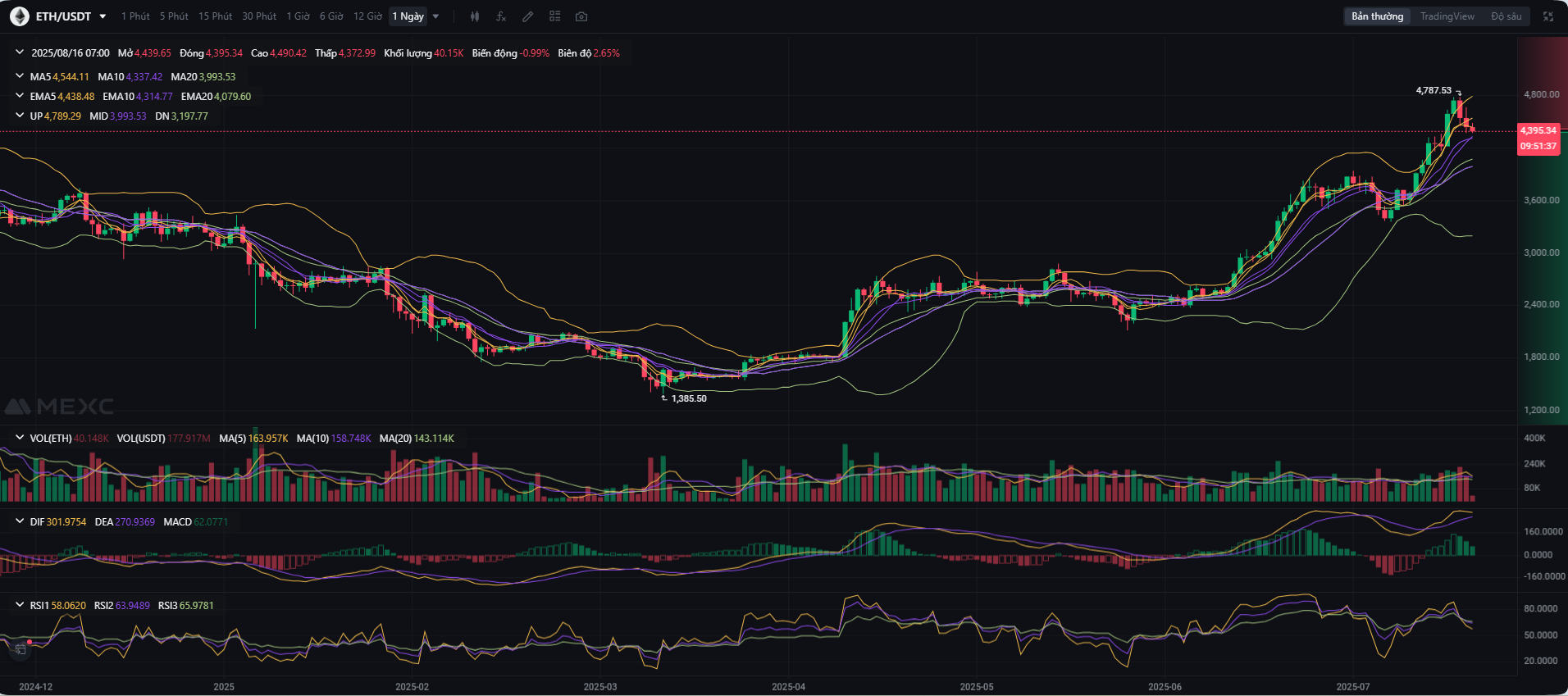Image resolution: width=1568 pixels, height=696 pixels.
Task: Click the DN 3,197.77 label
Action: (182, 116)
